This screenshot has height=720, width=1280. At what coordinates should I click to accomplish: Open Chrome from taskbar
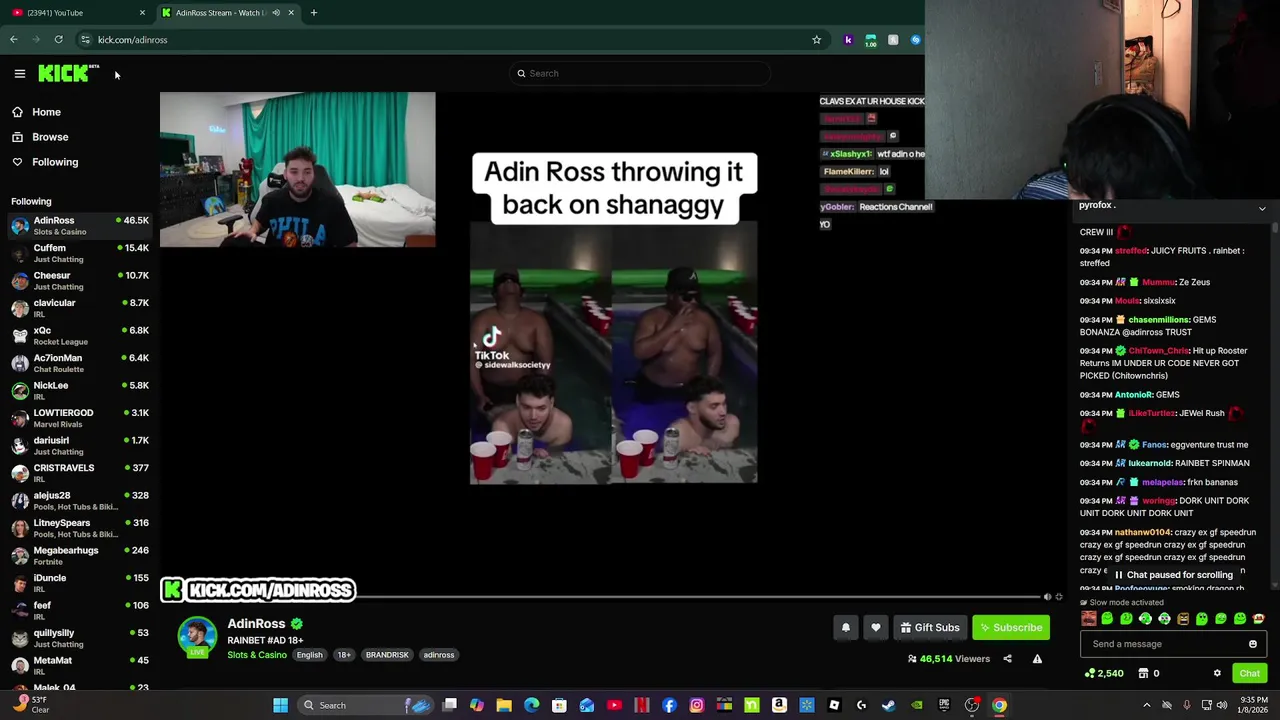pos(998,705)
